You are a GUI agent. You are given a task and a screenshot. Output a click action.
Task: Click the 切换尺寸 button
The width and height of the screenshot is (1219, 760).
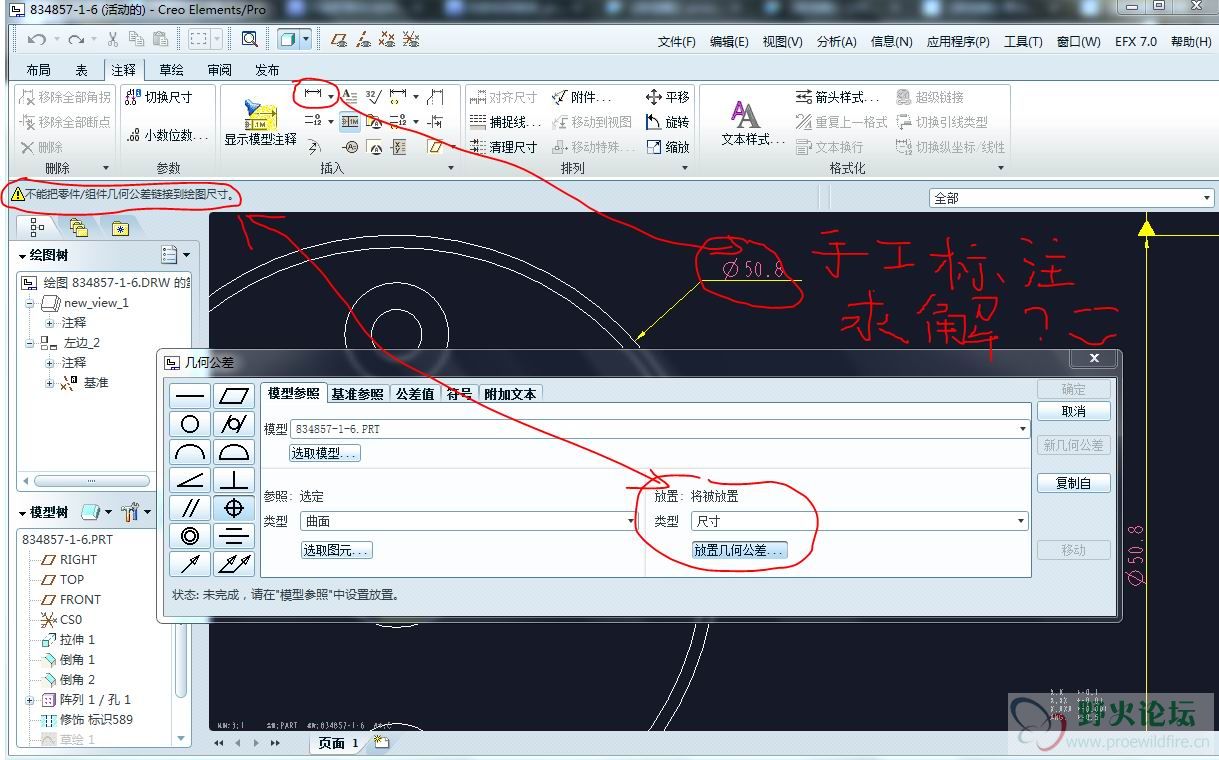[158, 97]
